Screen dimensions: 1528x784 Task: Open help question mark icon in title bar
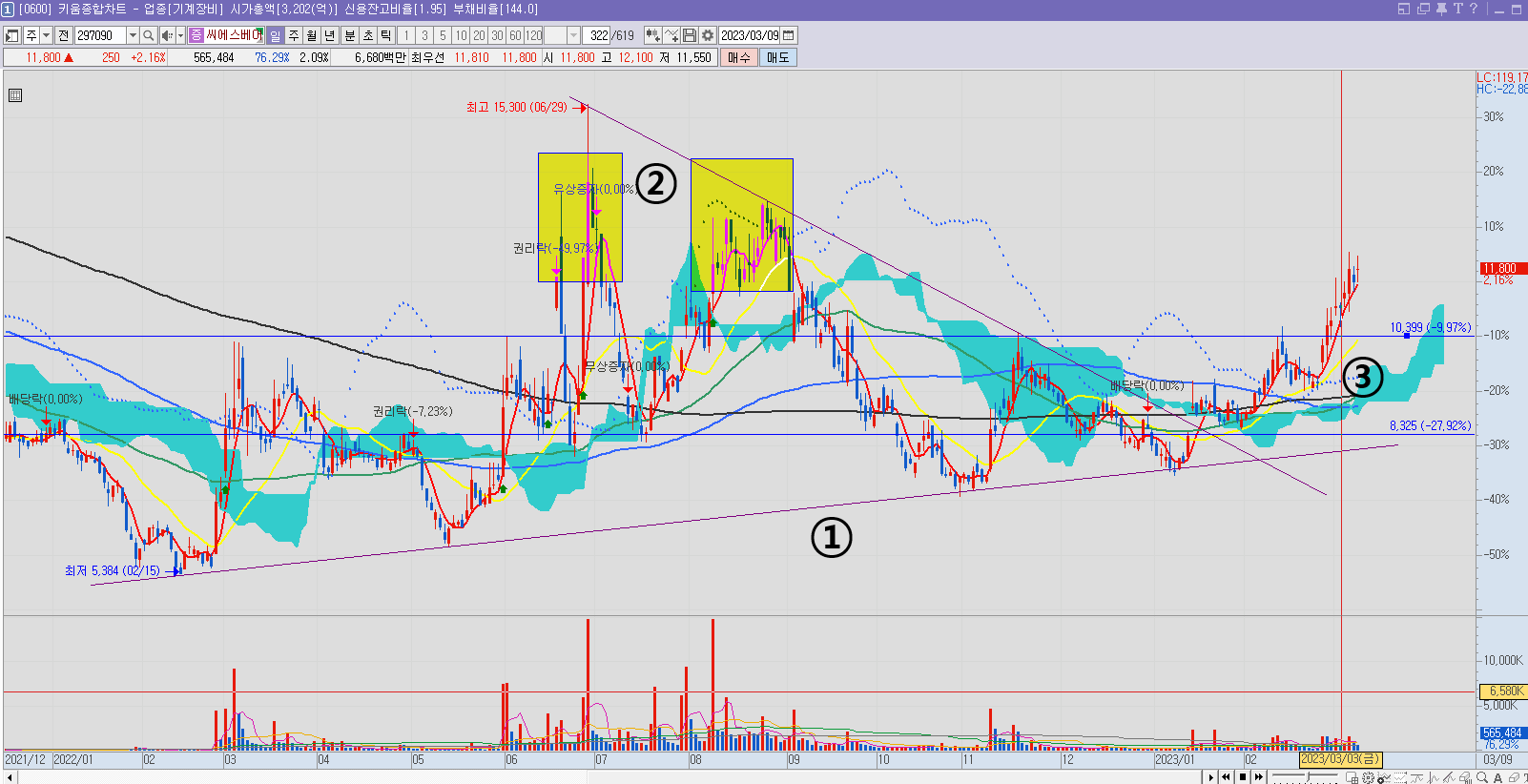point(1474,9)
